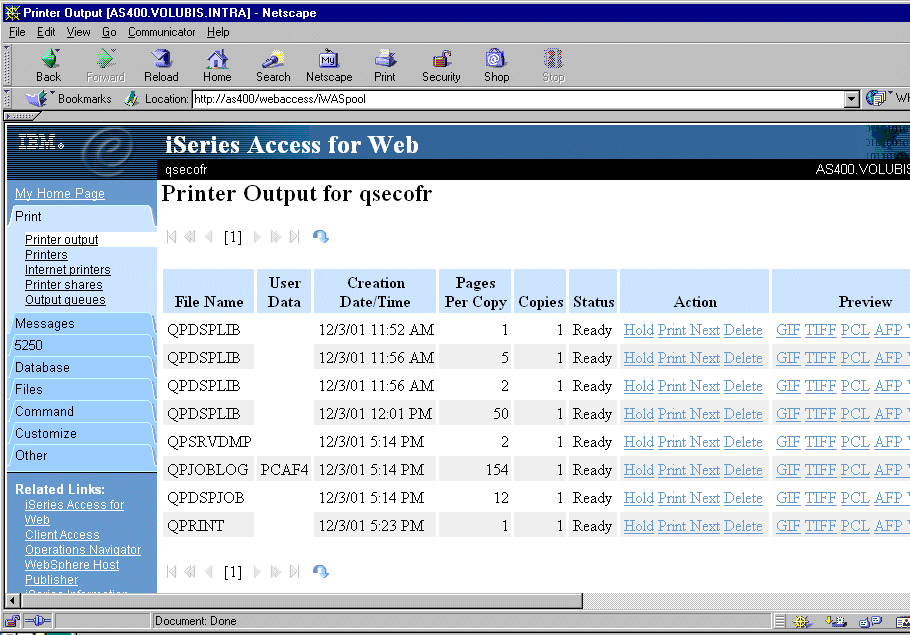The image size is (910, 635).
Task: Open WebSphere Host Publisher link
Action: point(72,572)
